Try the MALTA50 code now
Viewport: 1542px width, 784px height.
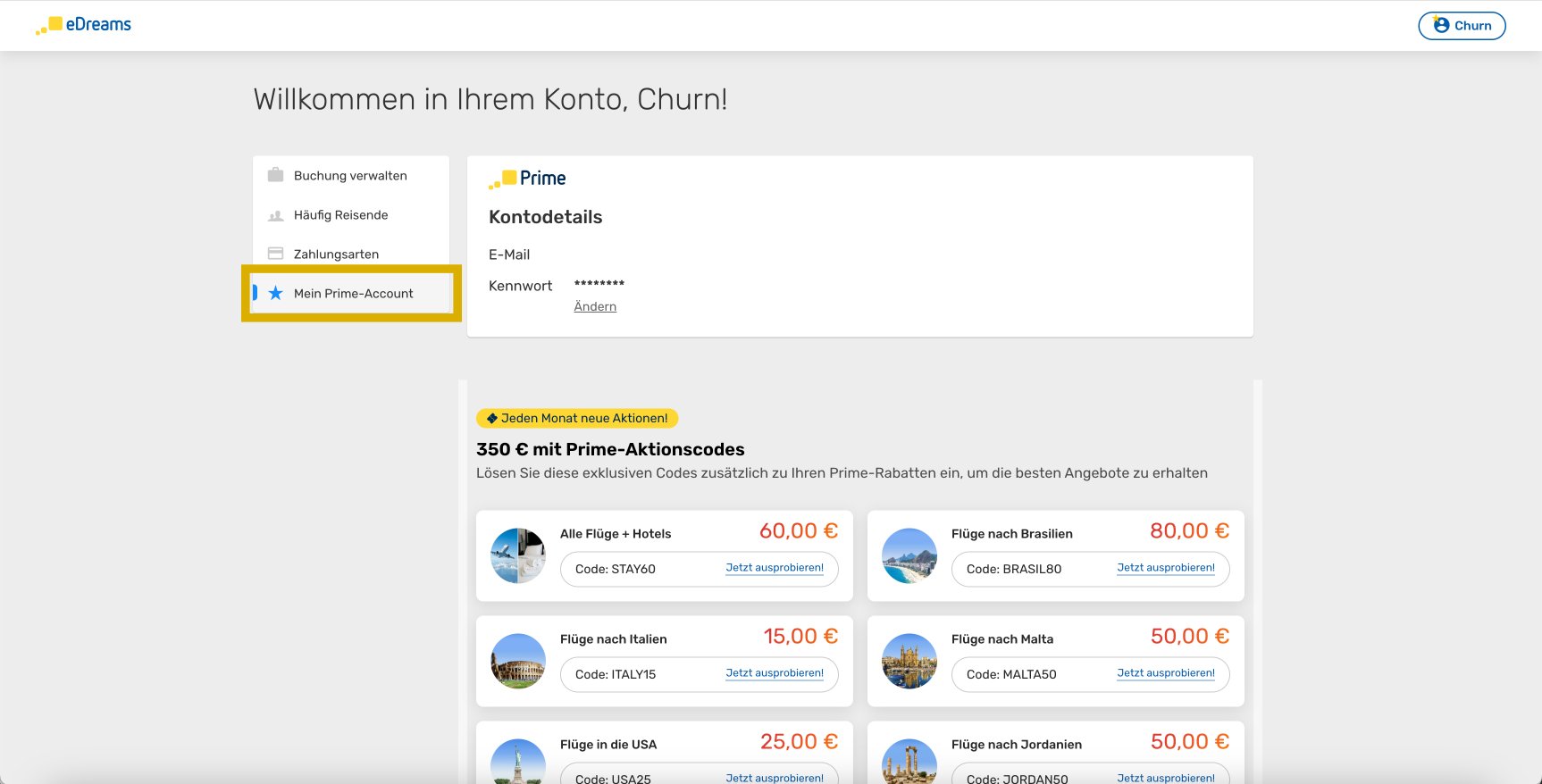click(1166, 673)
